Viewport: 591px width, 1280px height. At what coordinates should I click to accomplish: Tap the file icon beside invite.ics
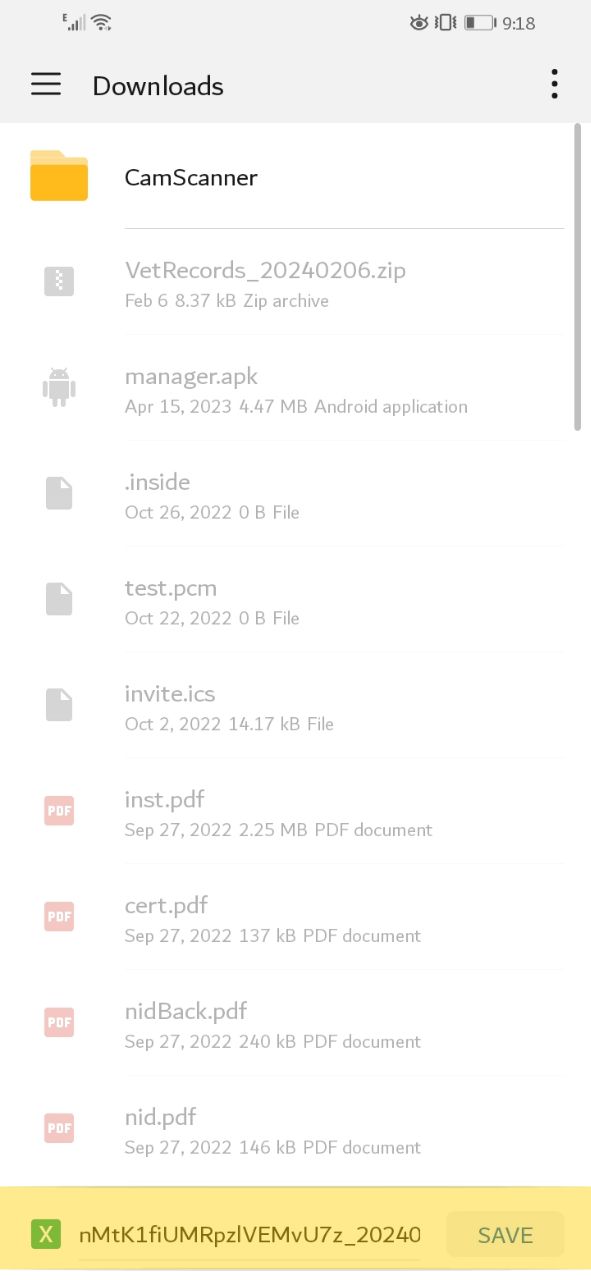[x=59, y=704]
